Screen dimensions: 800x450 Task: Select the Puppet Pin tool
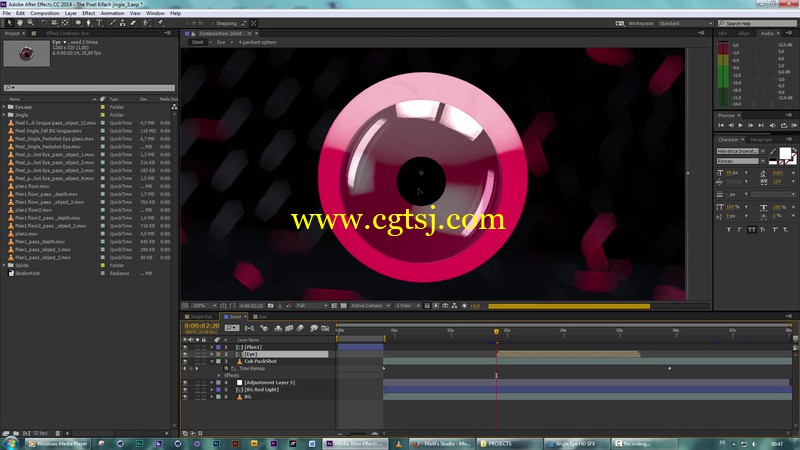pos(160,23)
